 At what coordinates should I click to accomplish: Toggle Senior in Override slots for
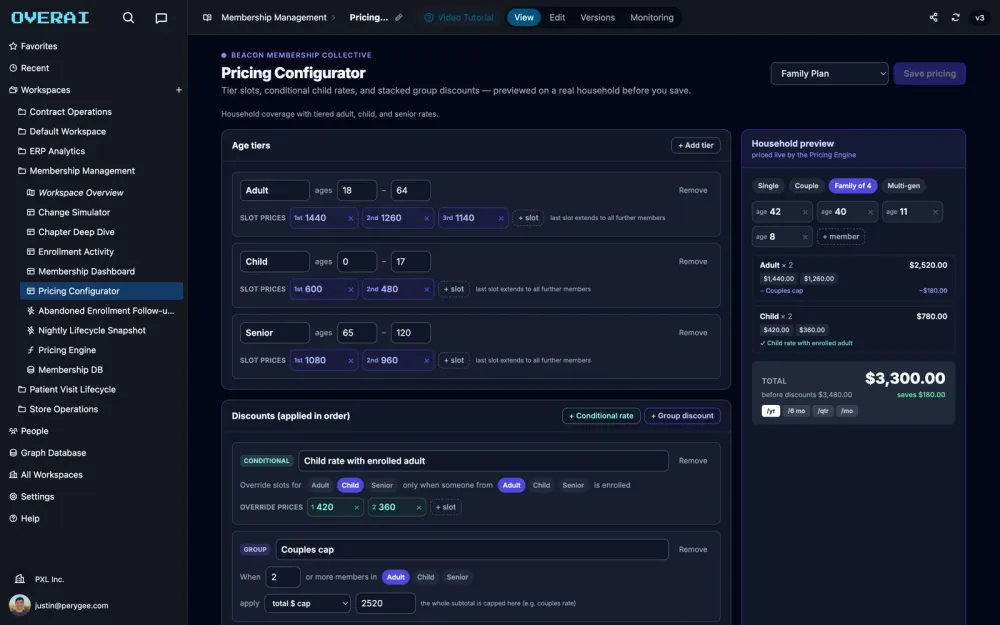click(x=382, y=485)
